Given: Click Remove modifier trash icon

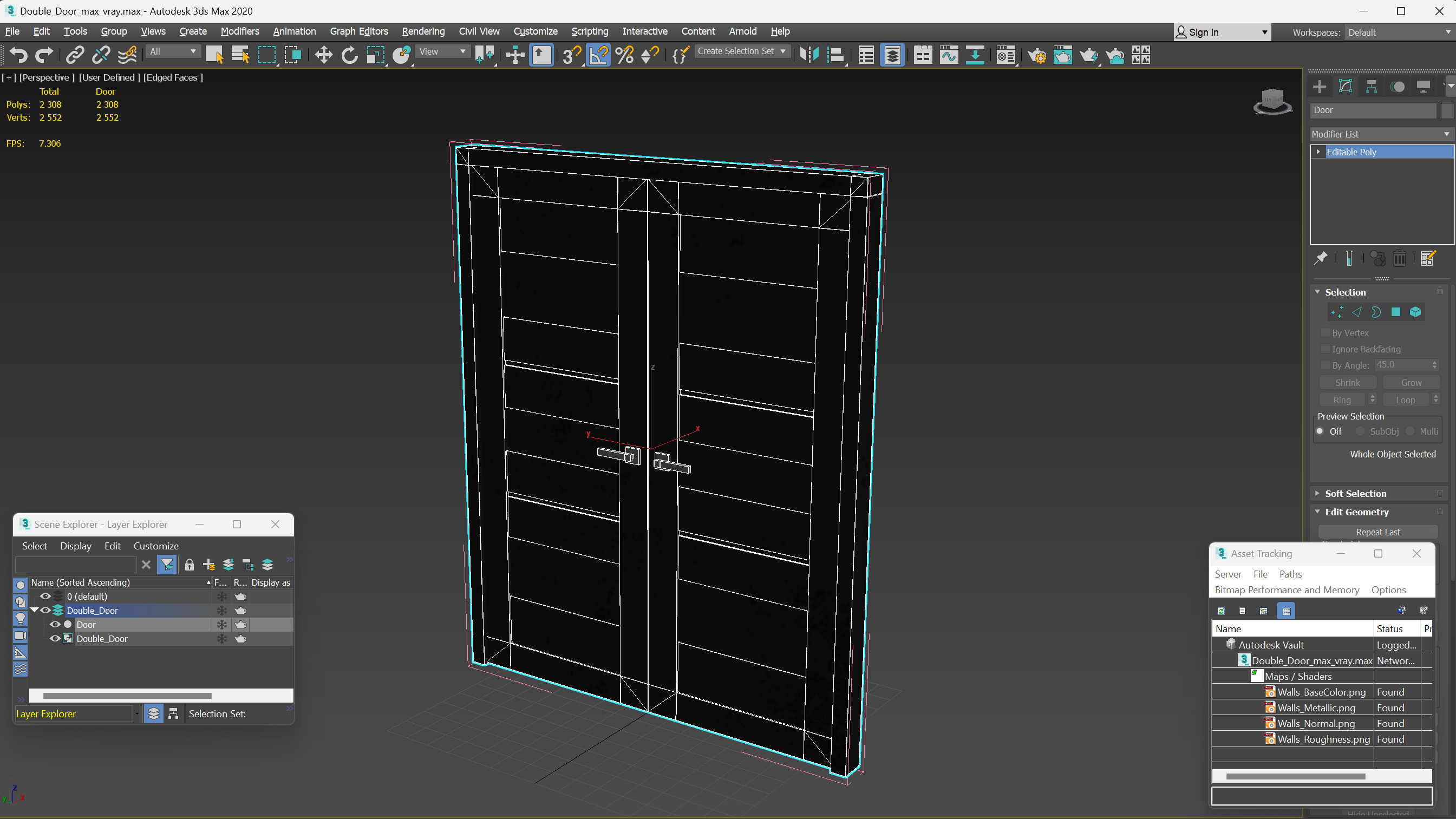Looking at the screenshot, I should 1400,258.
